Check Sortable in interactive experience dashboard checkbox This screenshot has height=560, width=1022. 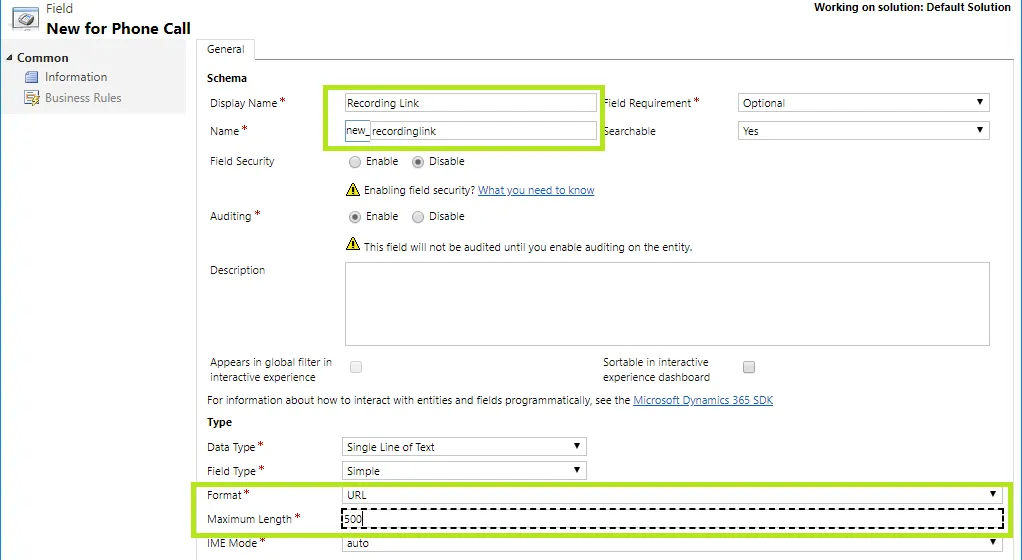pos(749,367)
